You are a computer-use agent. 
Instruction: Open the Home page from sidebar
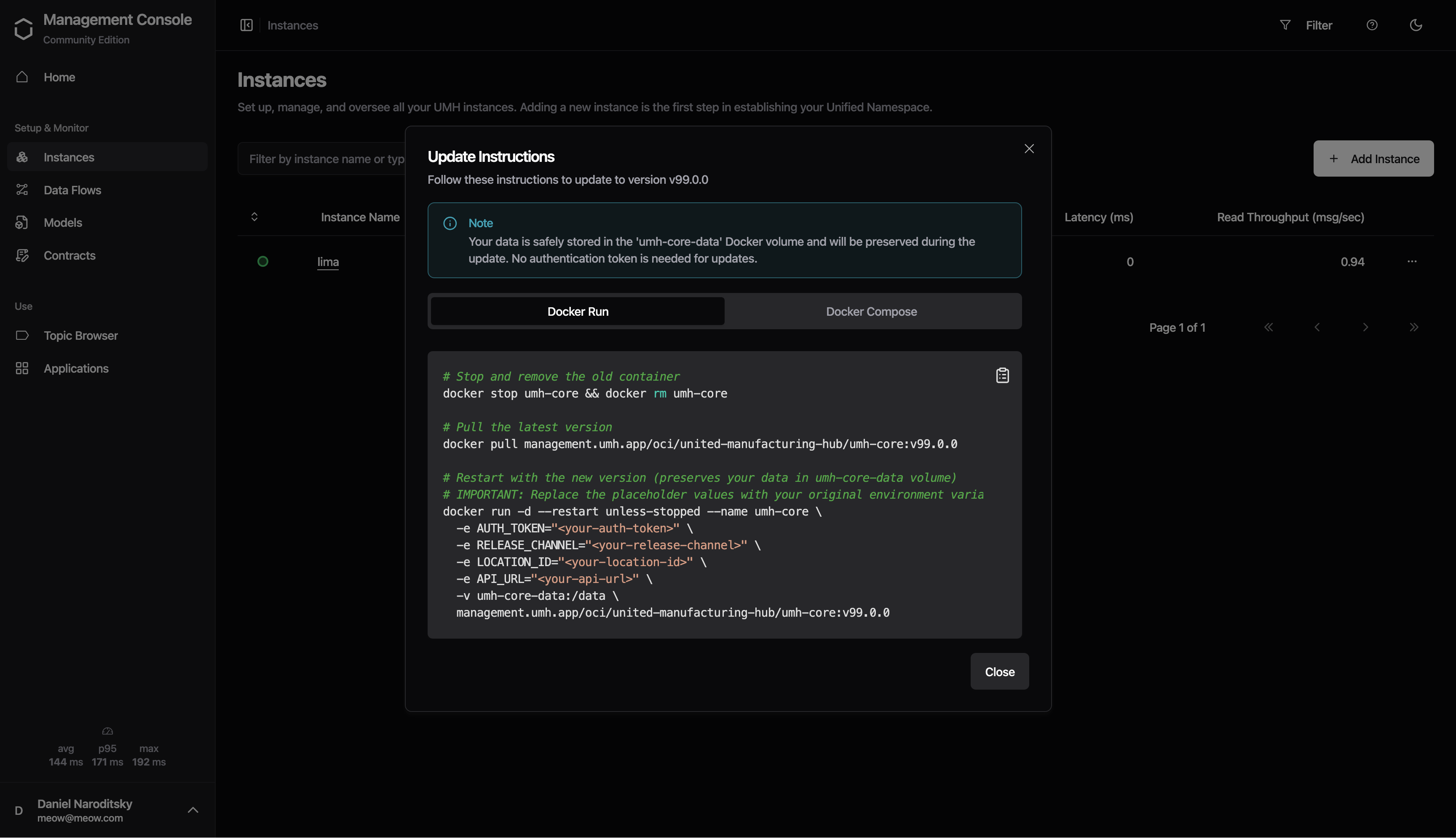(x=107, y=77)
